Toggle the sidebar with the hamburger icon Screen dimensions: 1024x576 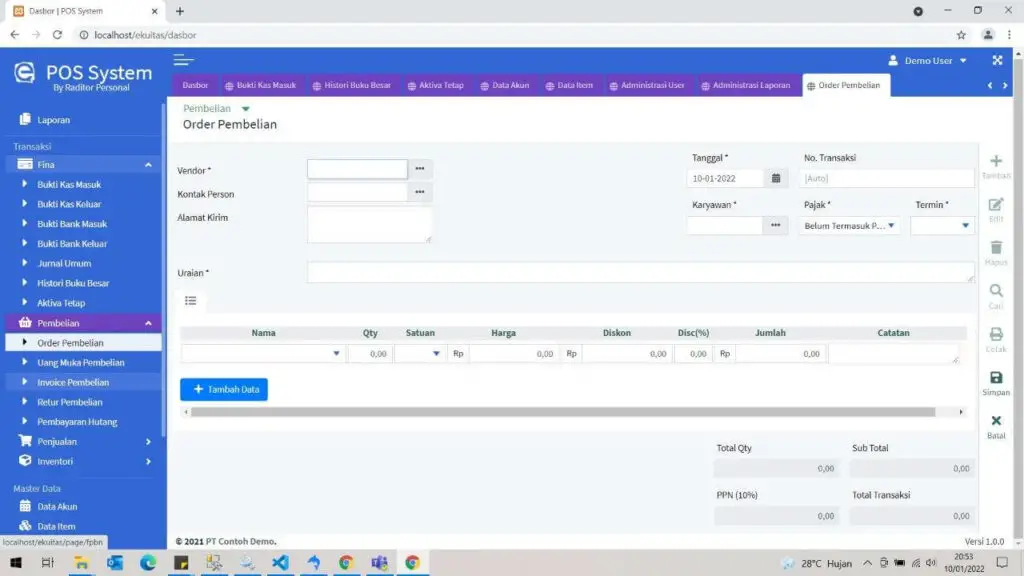pyautogui.click(x=183, y=59)
